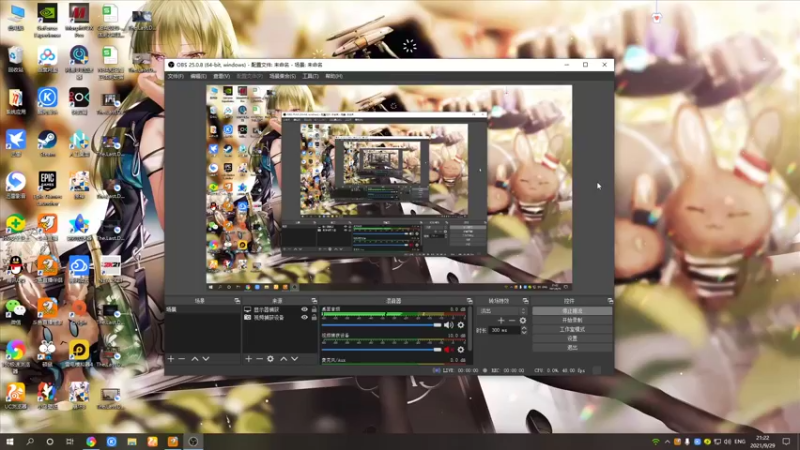Remove the selected scene using Scenes minus button
This screenshot has height=450, width=800.
[x=182, y=359]
